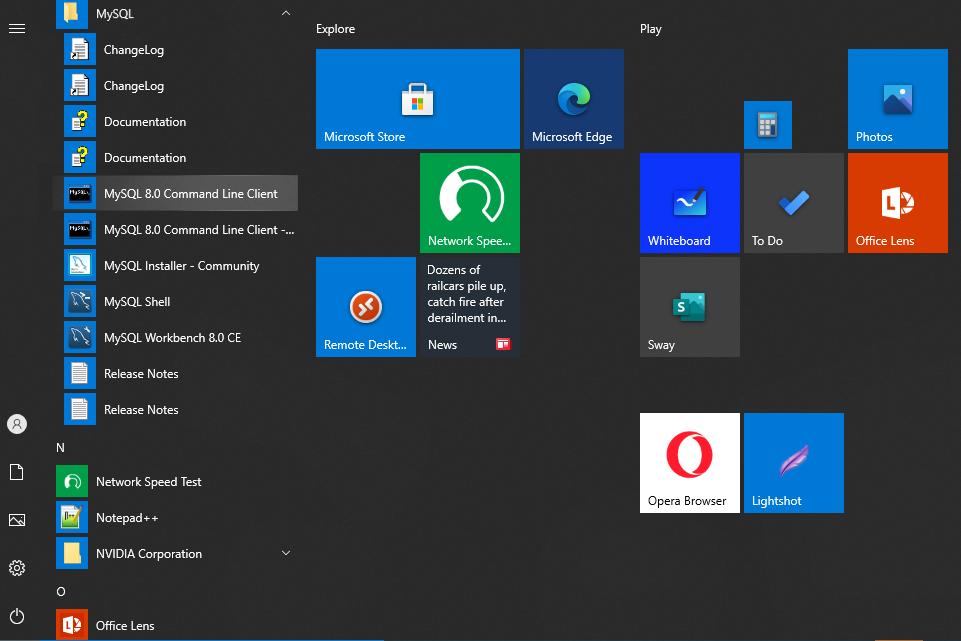Open the Remote Desktop tile

click(365, 307)
